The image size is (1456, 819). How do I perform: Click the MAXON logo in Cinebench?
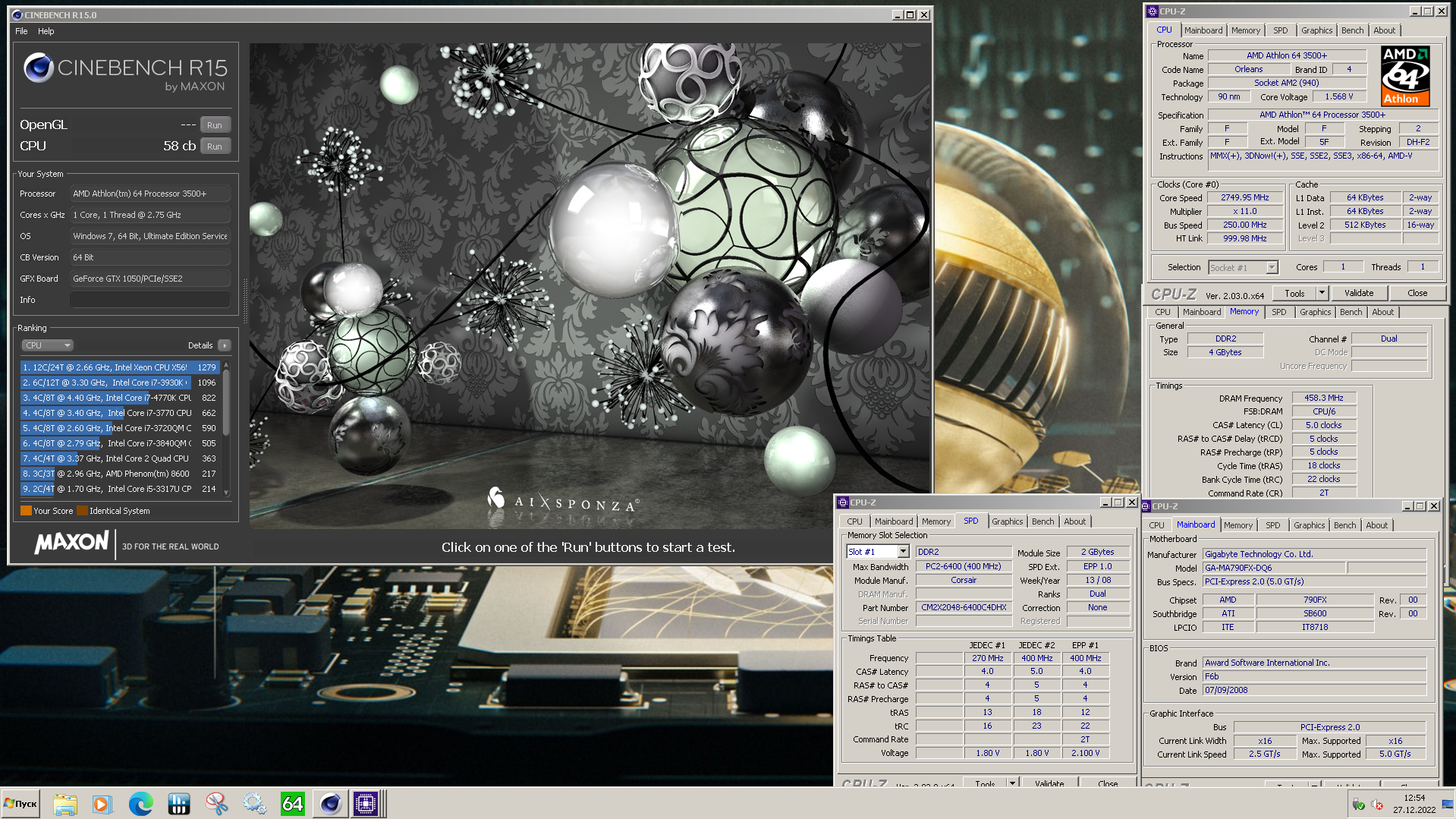point(71,543)
